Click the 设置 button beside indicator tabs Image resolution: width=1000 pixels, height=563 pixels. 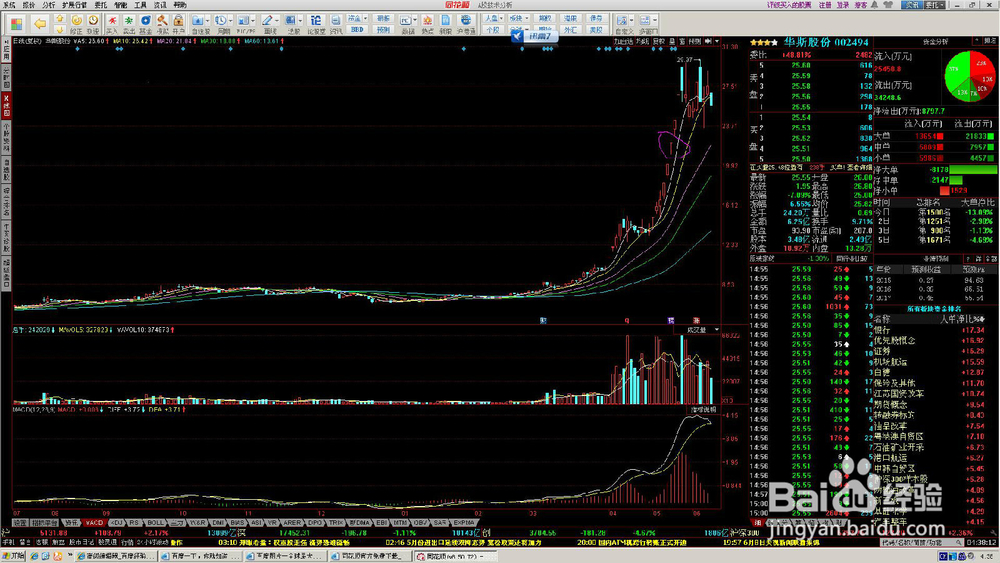pos(20,522)
